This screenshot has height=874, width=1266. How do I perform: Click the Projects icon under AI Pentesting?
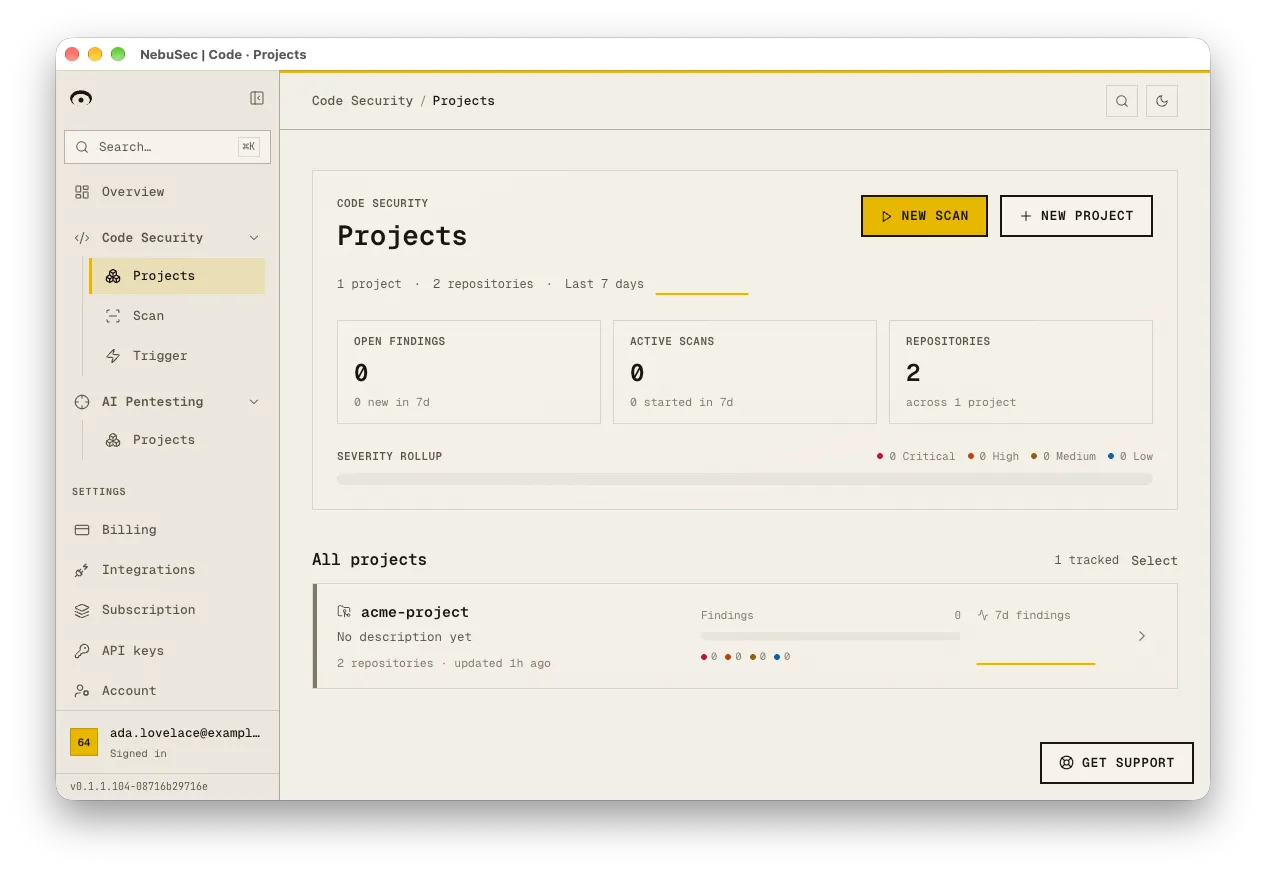coord(113,440)
